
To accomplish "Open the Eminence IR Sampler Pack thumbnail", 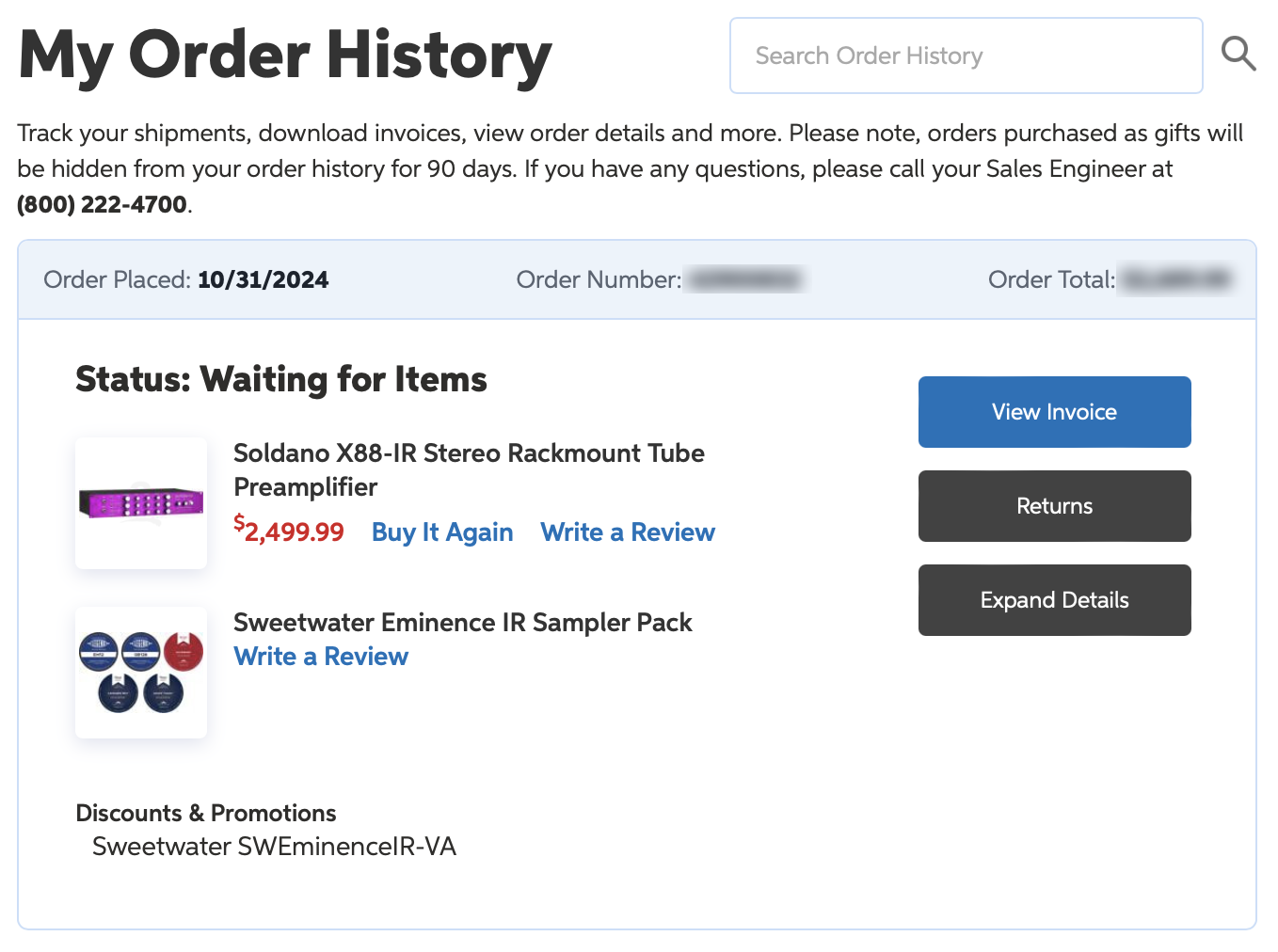I will [141, 673].
